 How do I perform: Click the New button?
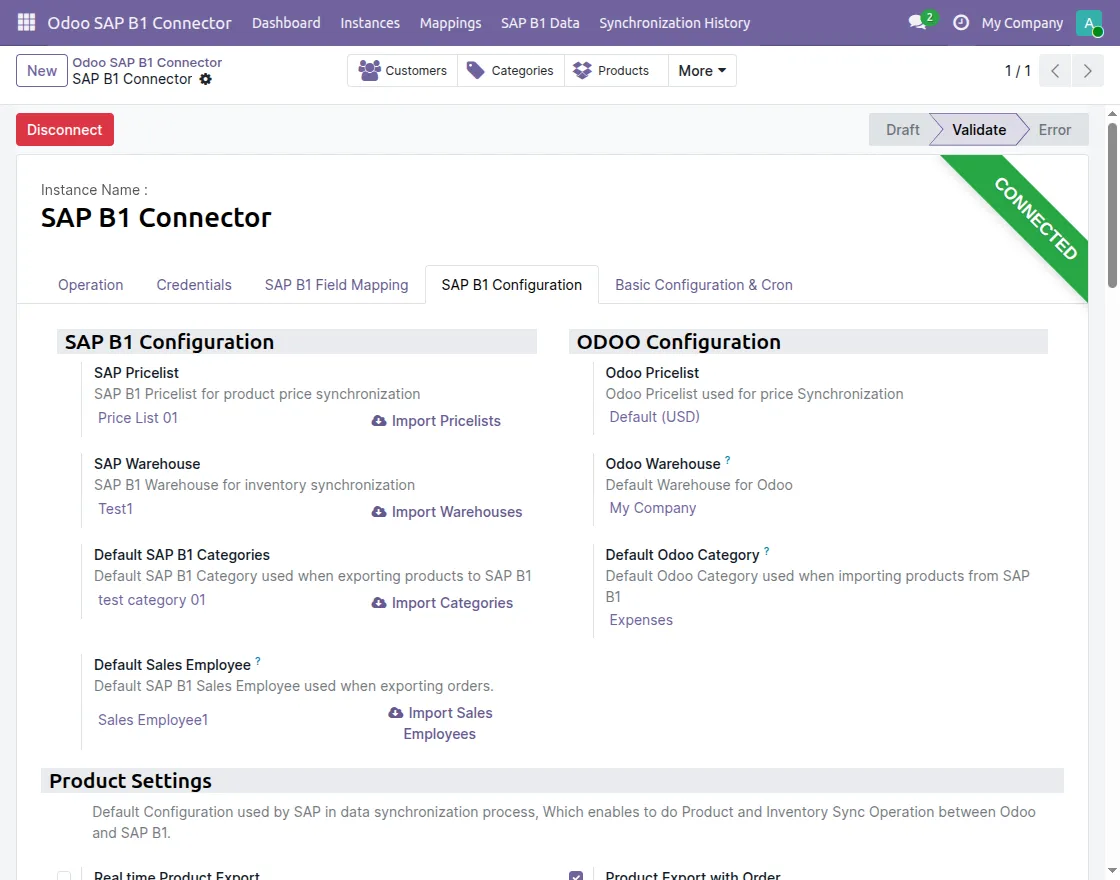[x=41, y=71]
